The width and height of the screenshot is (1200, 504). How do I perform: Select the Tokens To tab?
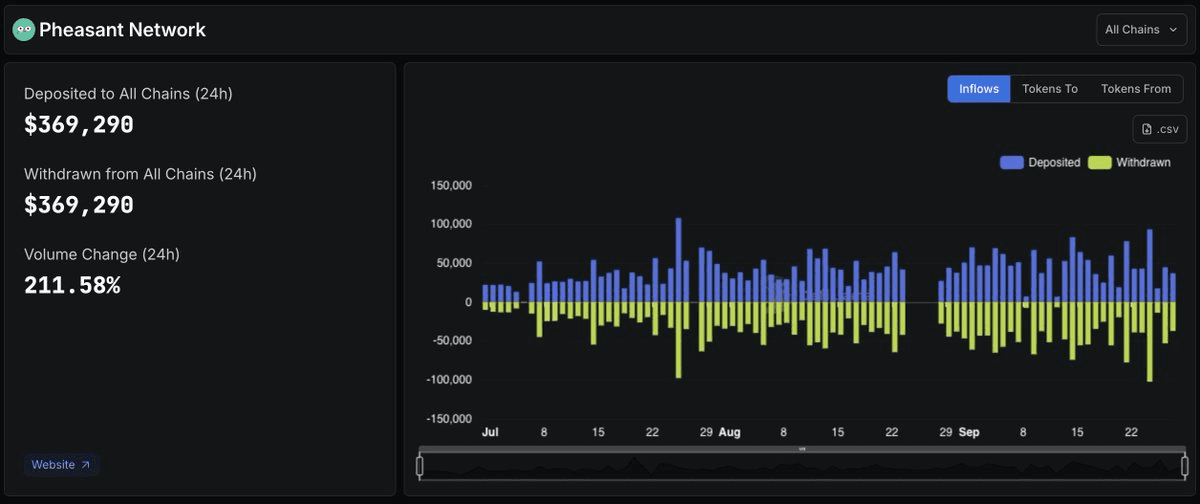1049,89
